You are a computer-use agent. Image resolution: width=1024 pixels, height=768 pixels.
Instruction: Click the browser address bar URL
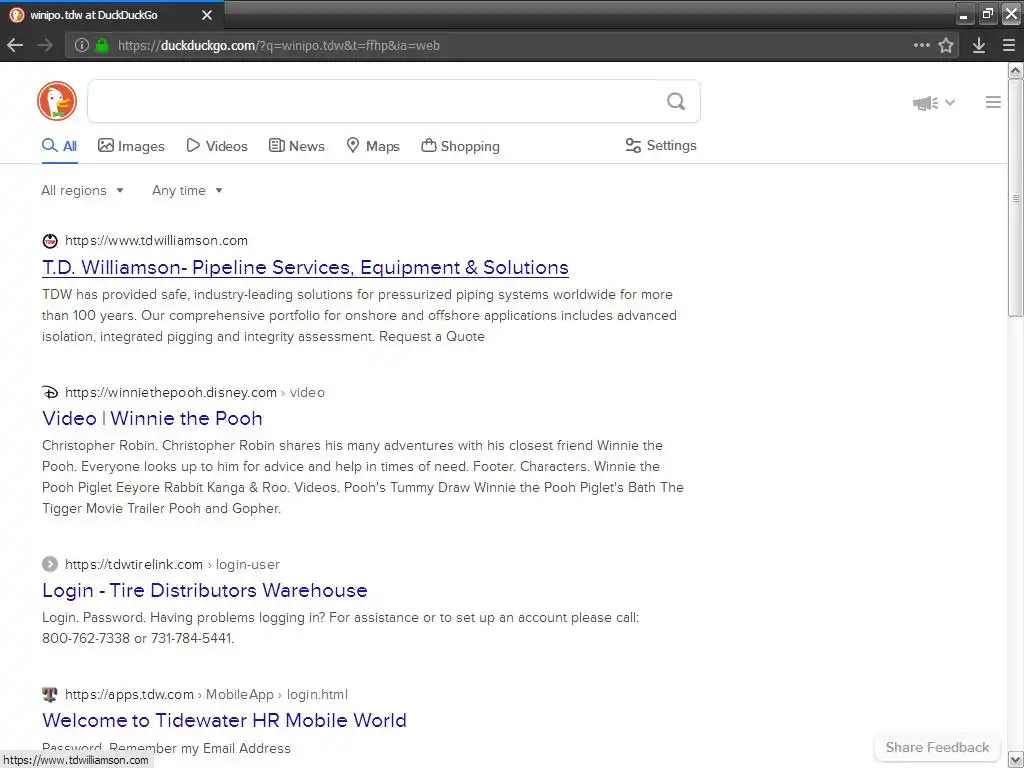pyautogui.click(x=279, y=46)
